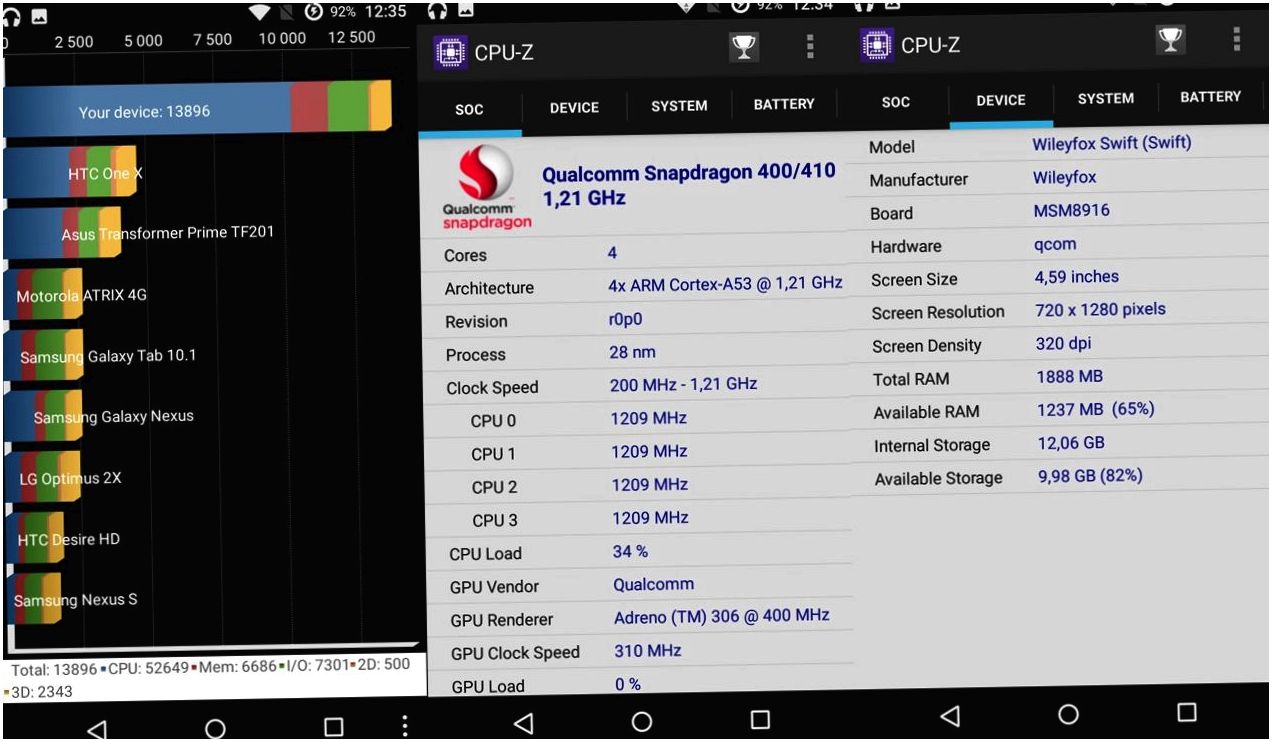Tap Asus Transformer Prime TF201 bar
Viewport: 1272px width, 742px height.
(x=62, y=233)
